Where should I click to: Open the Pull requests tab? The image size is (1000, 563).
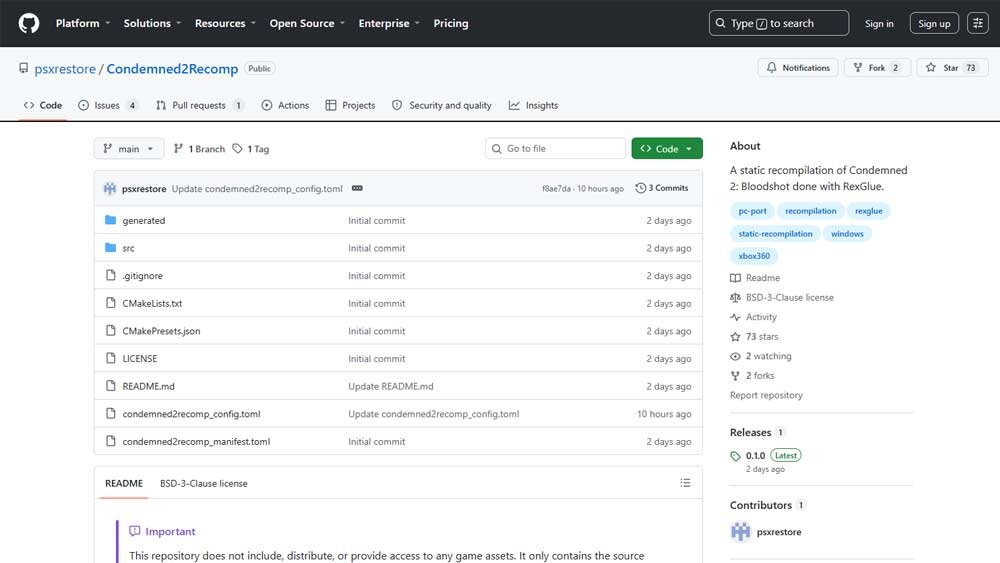point(199,105)
